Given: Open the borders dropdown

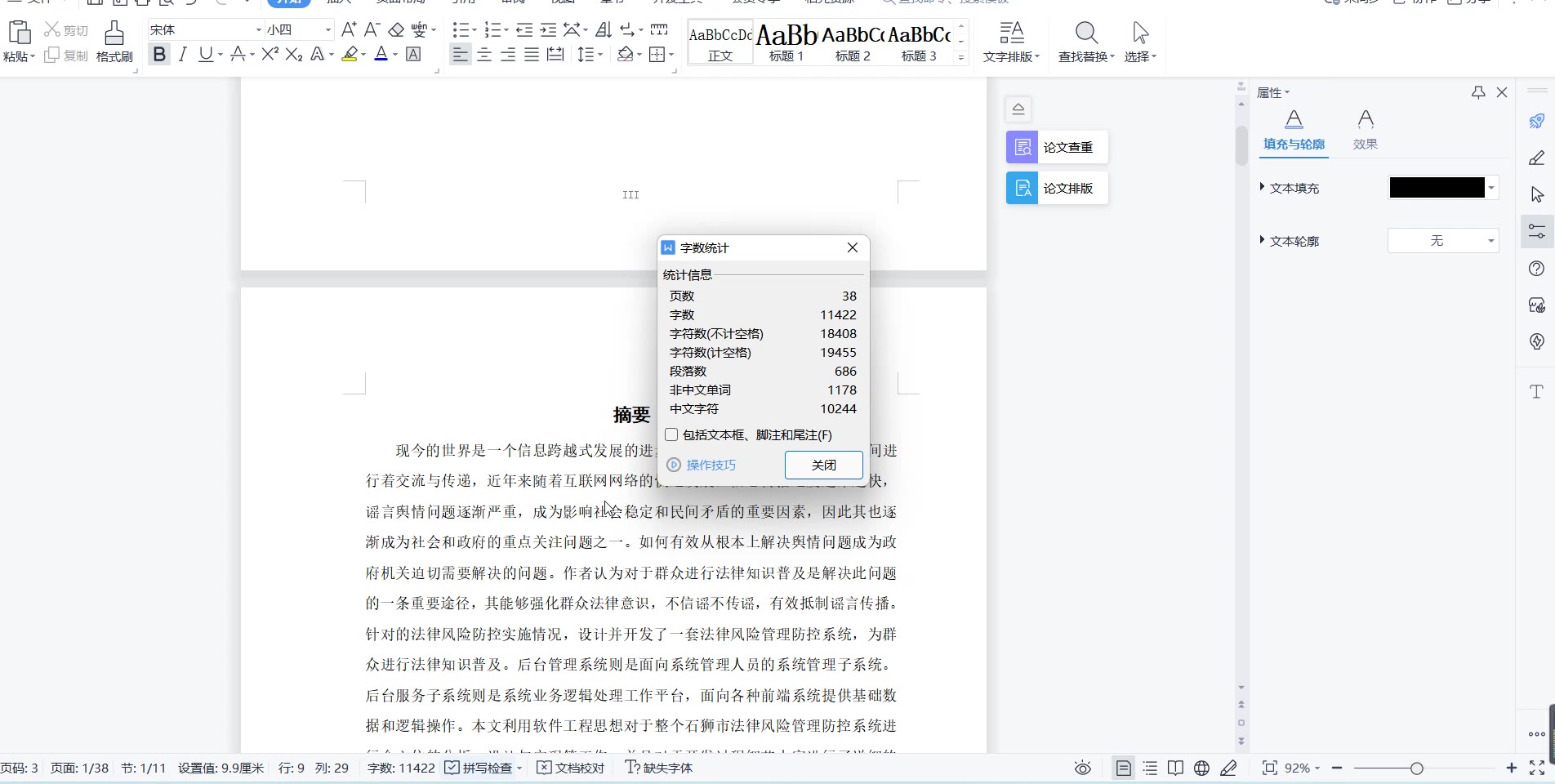Looking at the screenshot, I should (671, 55).
